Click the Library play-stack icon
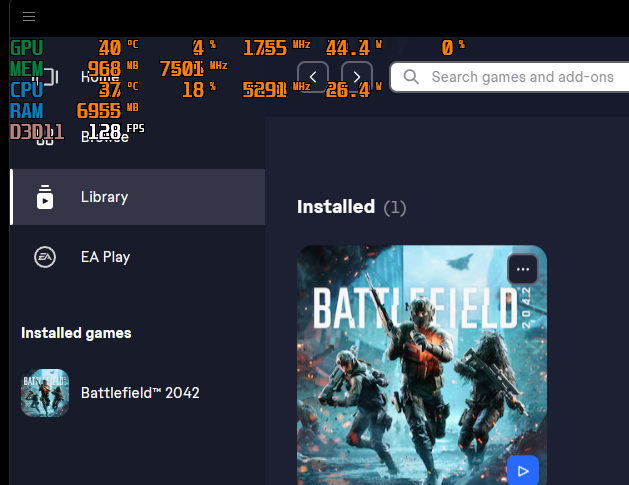Viewport: 629px width, 485px height. click(45, 197)
